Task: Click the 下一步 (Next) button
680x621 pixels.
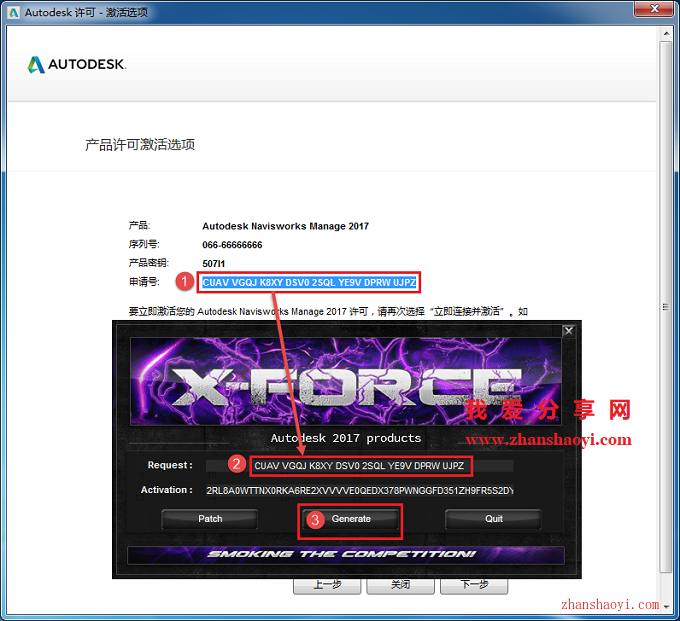Action: point(474,586)
